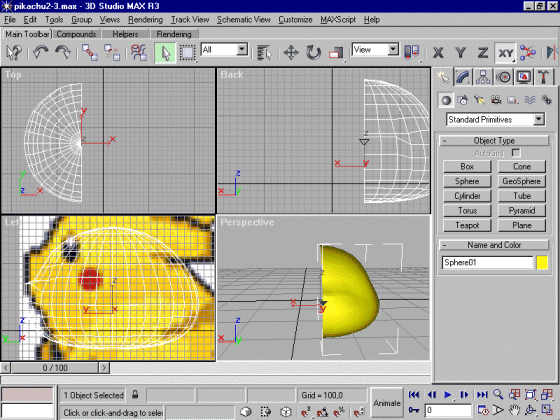Select the Select and Scale tool
The image size is (560, 420).
point(336,52)
